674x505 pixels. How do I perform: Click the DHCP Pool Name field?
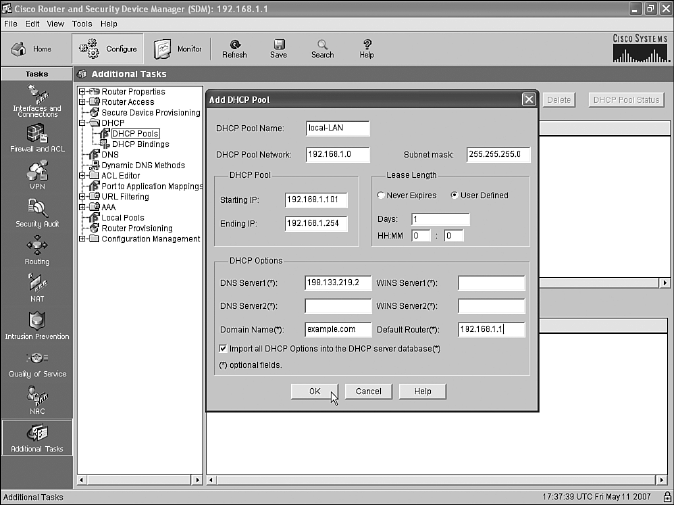click(337, 128)
